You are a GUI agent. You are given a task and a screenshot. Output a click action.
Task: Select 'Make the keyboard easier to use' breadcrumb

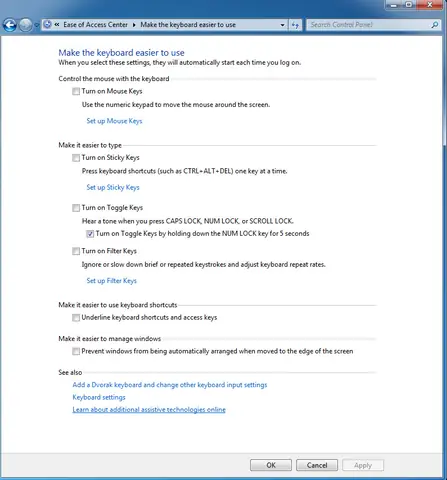pos(188,25)
